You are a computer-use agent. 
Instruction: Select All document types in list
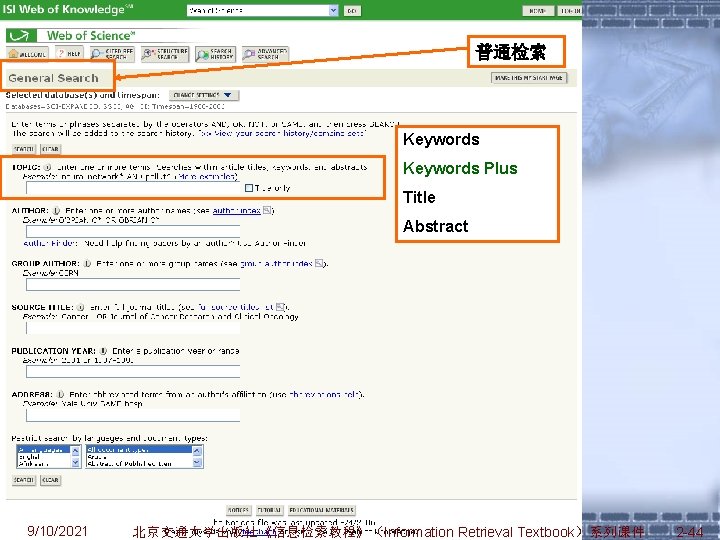tap(139, 450)
